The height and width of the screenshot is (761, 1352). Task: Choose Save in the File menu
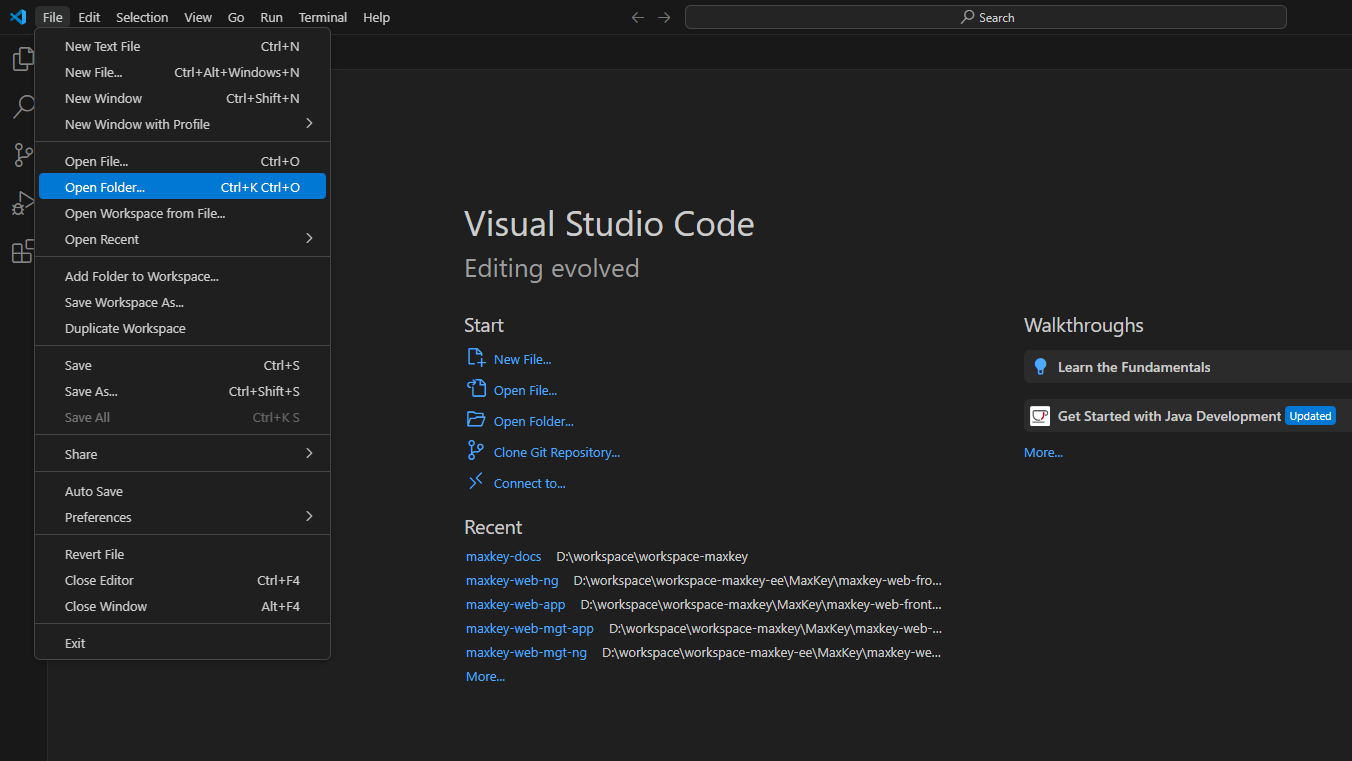point(182,365)
